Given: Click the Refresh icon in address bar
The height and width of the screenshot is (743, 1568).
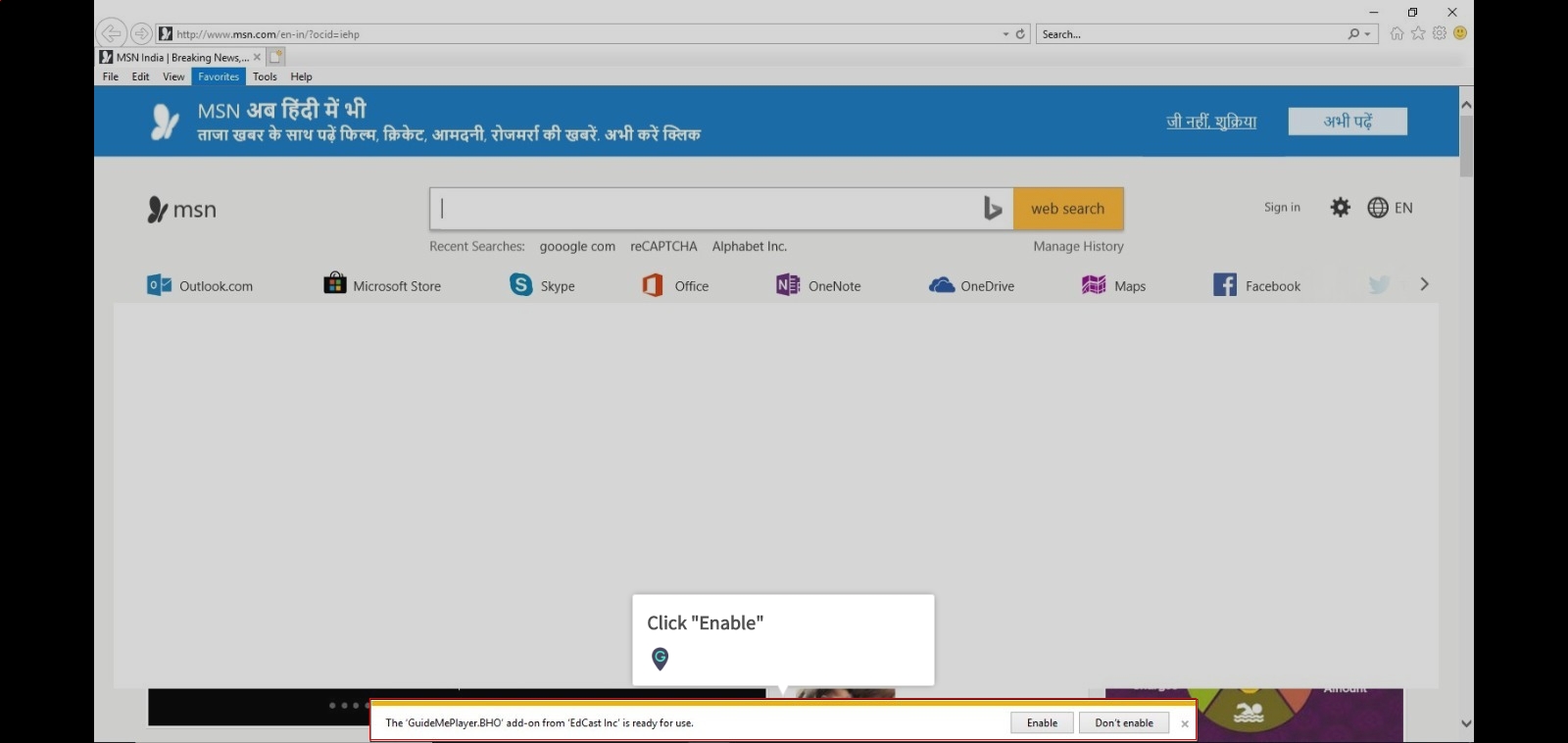Looking at the screenshot, I should coord(1020,33).
